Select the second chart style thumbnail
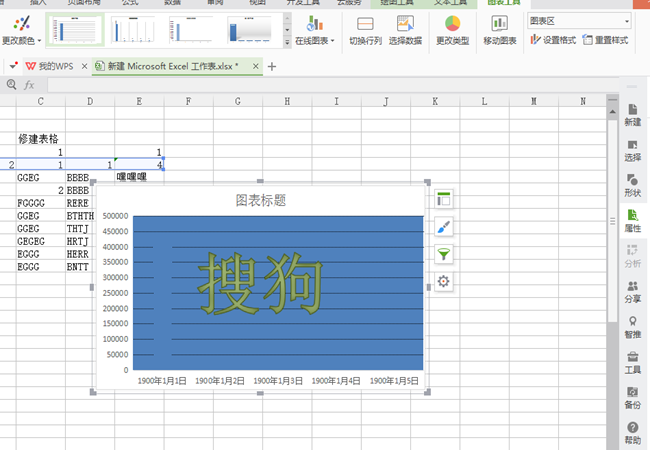This screenshot has width=650, height=450. 133,30
